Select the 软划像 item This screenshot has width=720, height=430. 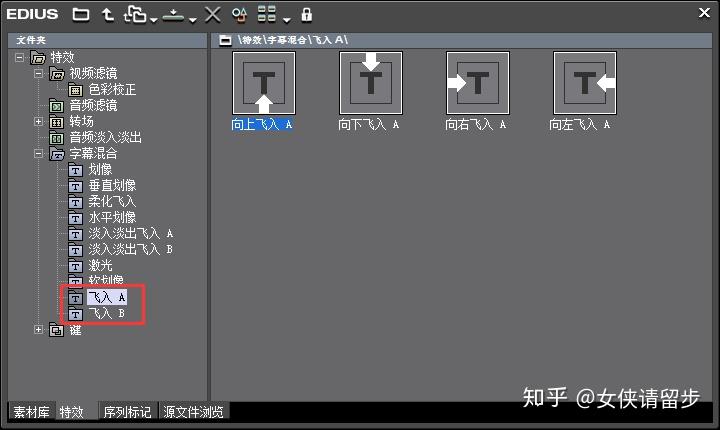106,280
